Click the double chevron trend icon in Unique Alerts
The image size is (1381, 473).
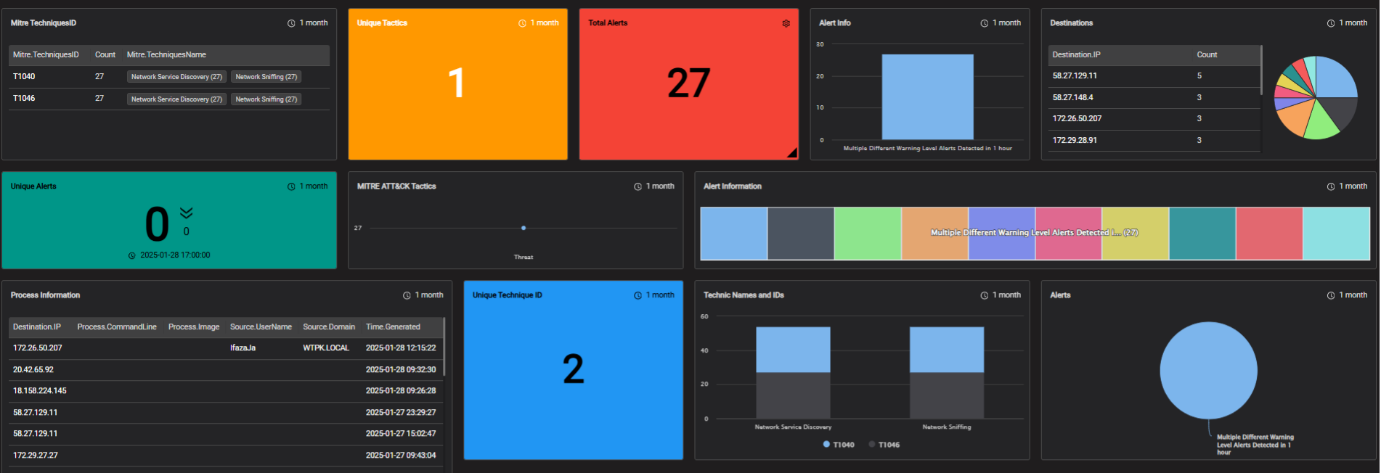[186, 212]
